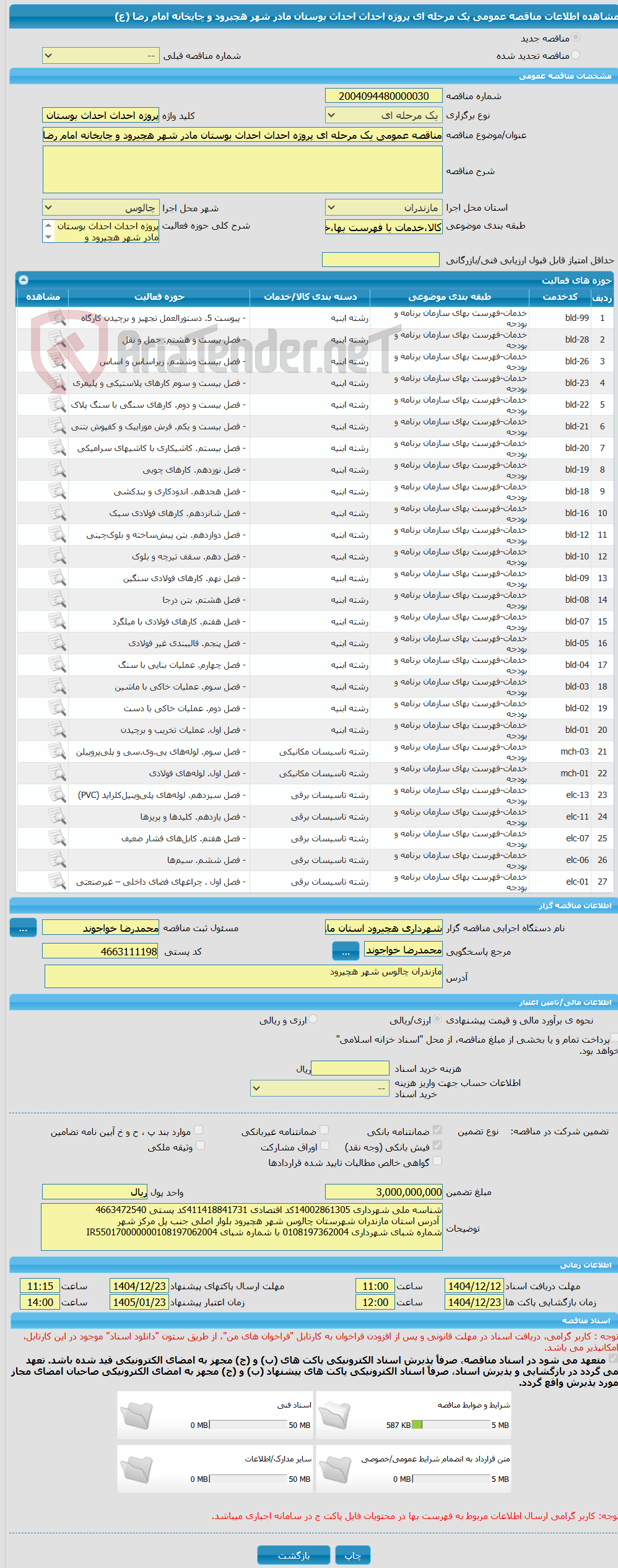The image size is (618, 1568).
Task: Click view magnifier icon in row bld-22
Action: pos(57,405)
